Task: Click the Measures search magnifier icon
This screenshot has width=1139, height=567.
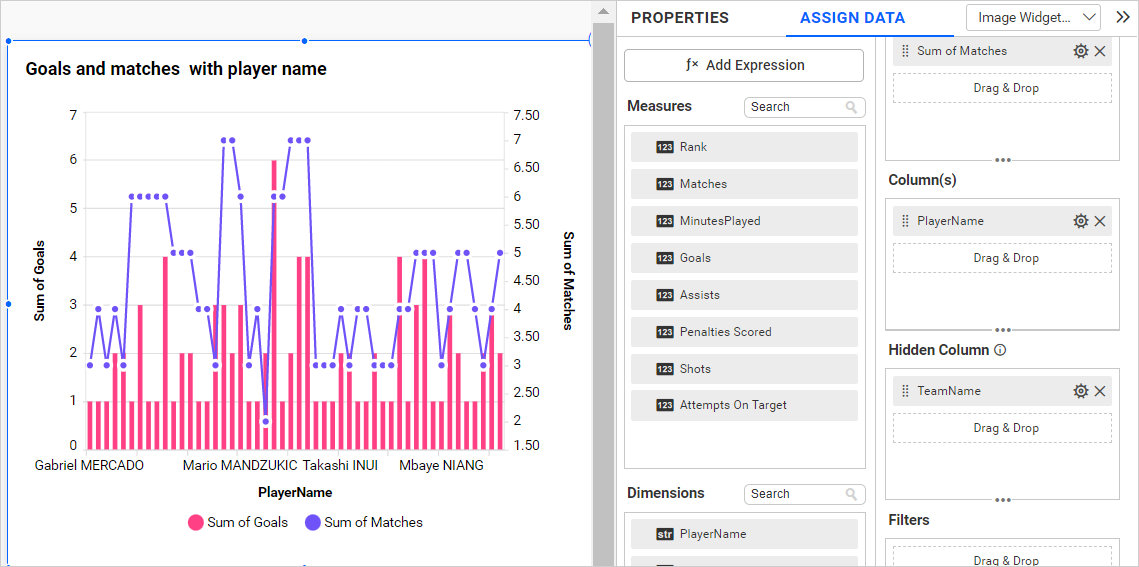Action: pos(851,107)
